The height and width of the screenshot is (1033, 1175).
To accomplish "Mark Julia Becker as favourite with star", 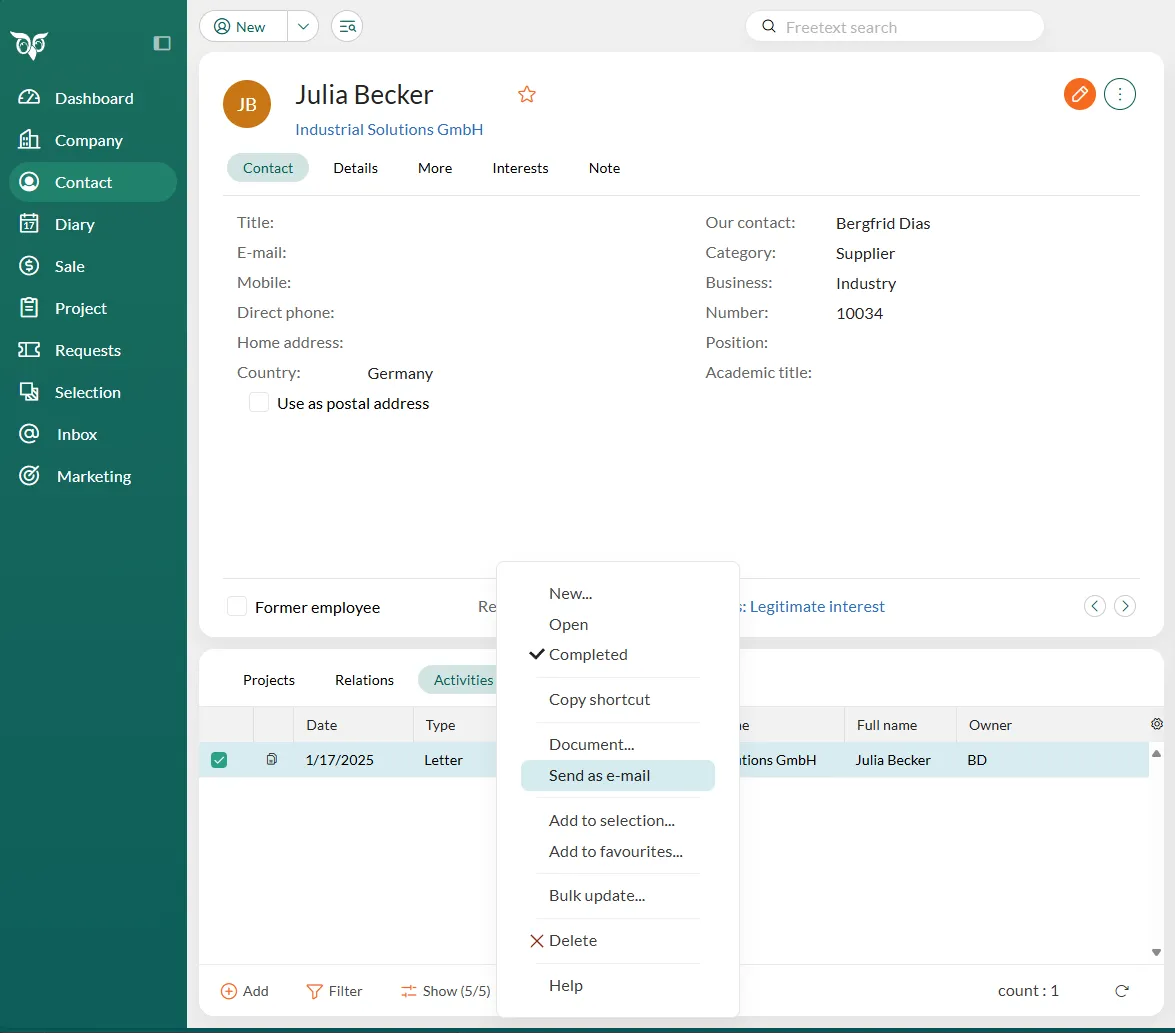I will 527,95.
